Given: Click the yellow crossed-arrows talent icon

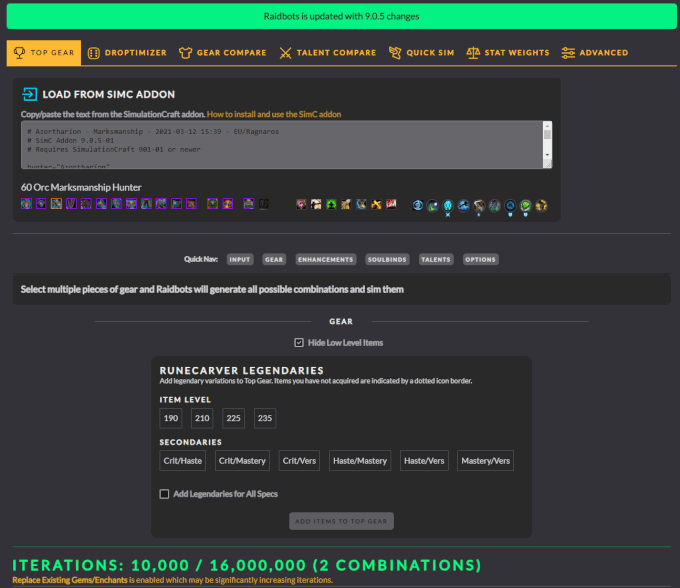Looking at the screenshot, I should pos(376,204).
